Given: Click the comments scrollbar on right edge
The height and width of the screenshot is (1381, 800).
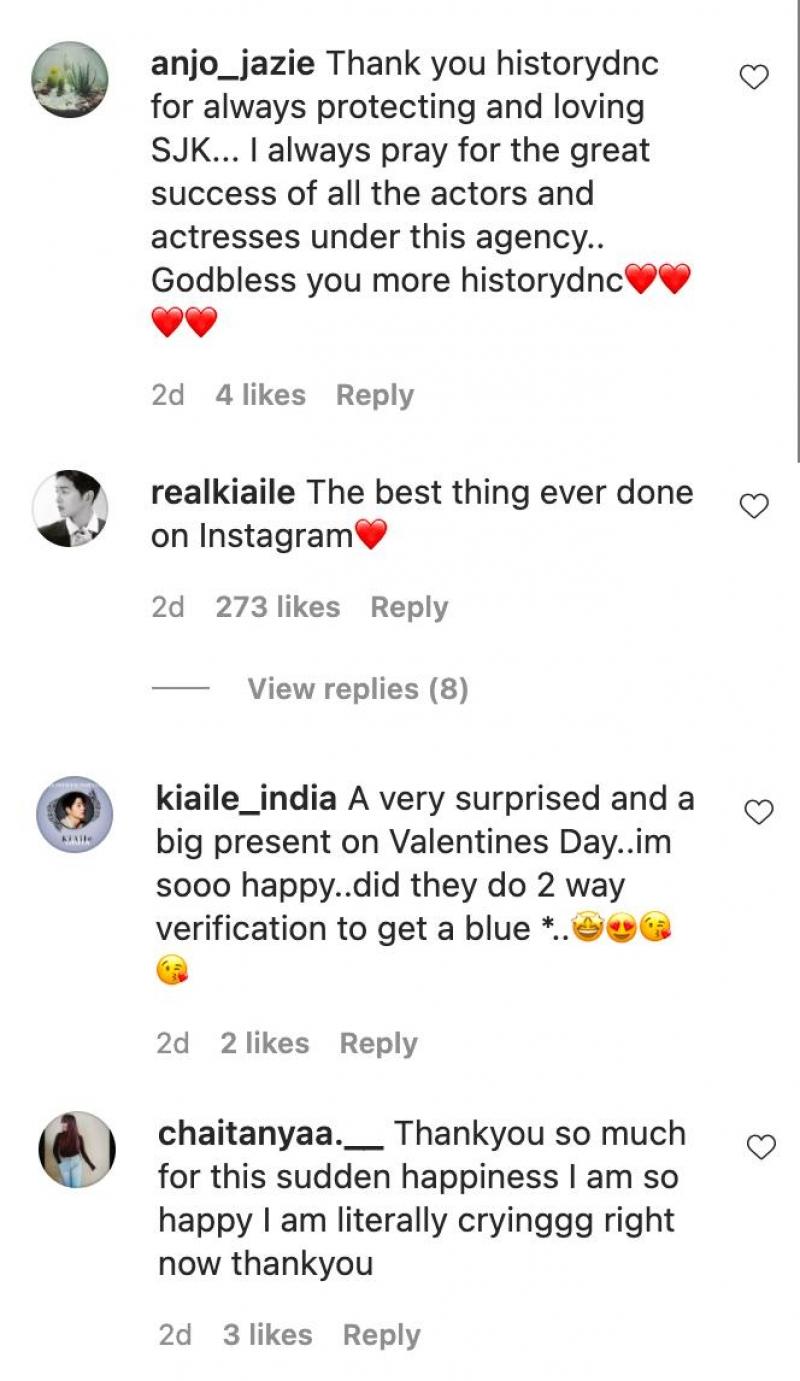Looking at the screenshot, I should click(x=797, y=230).
